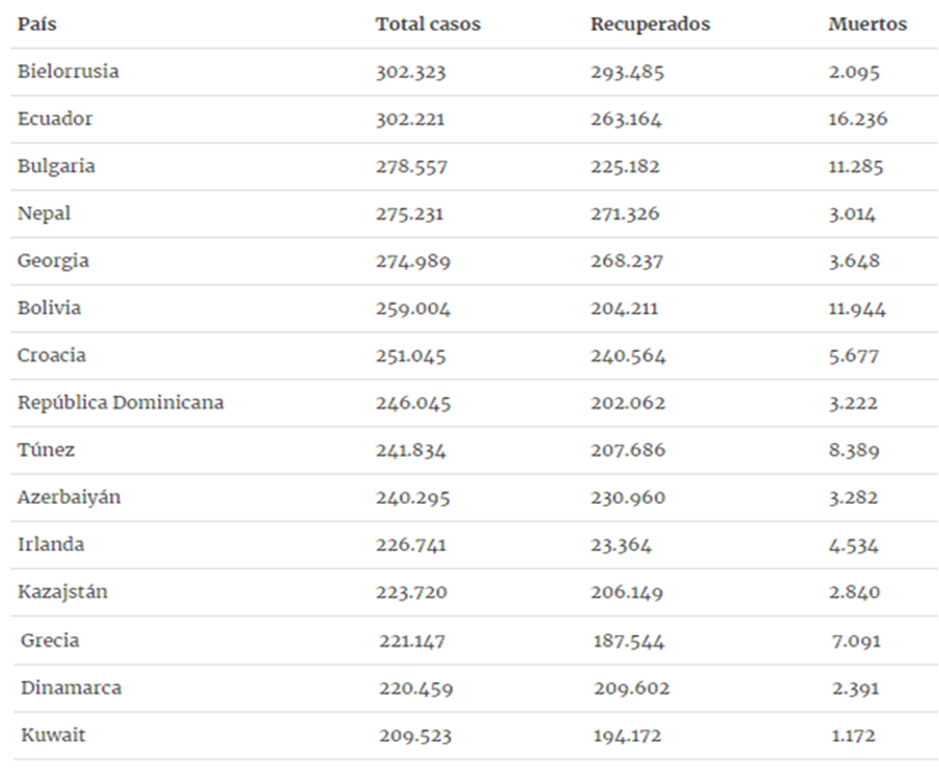The width and height of the screenshot is (939, 770).
Task: Select Dinamarca's total cases 220.459
Action: 416,689
